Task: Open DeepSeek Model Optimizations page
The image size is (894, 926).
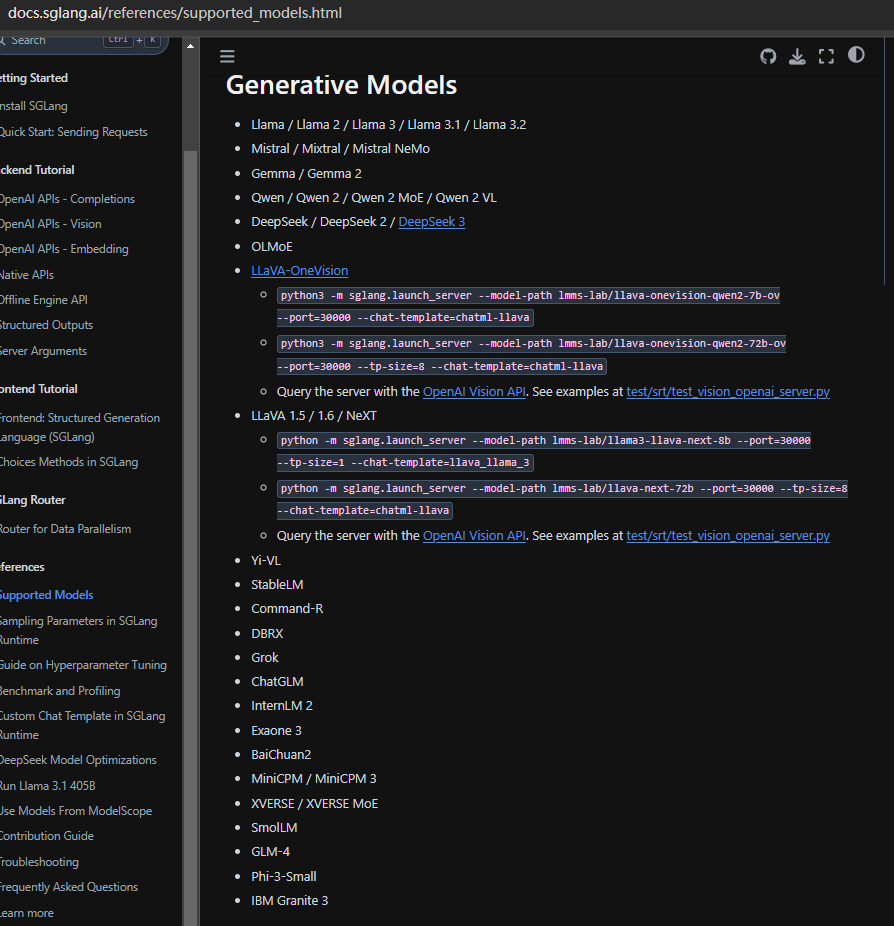Action: click(77, 760)
